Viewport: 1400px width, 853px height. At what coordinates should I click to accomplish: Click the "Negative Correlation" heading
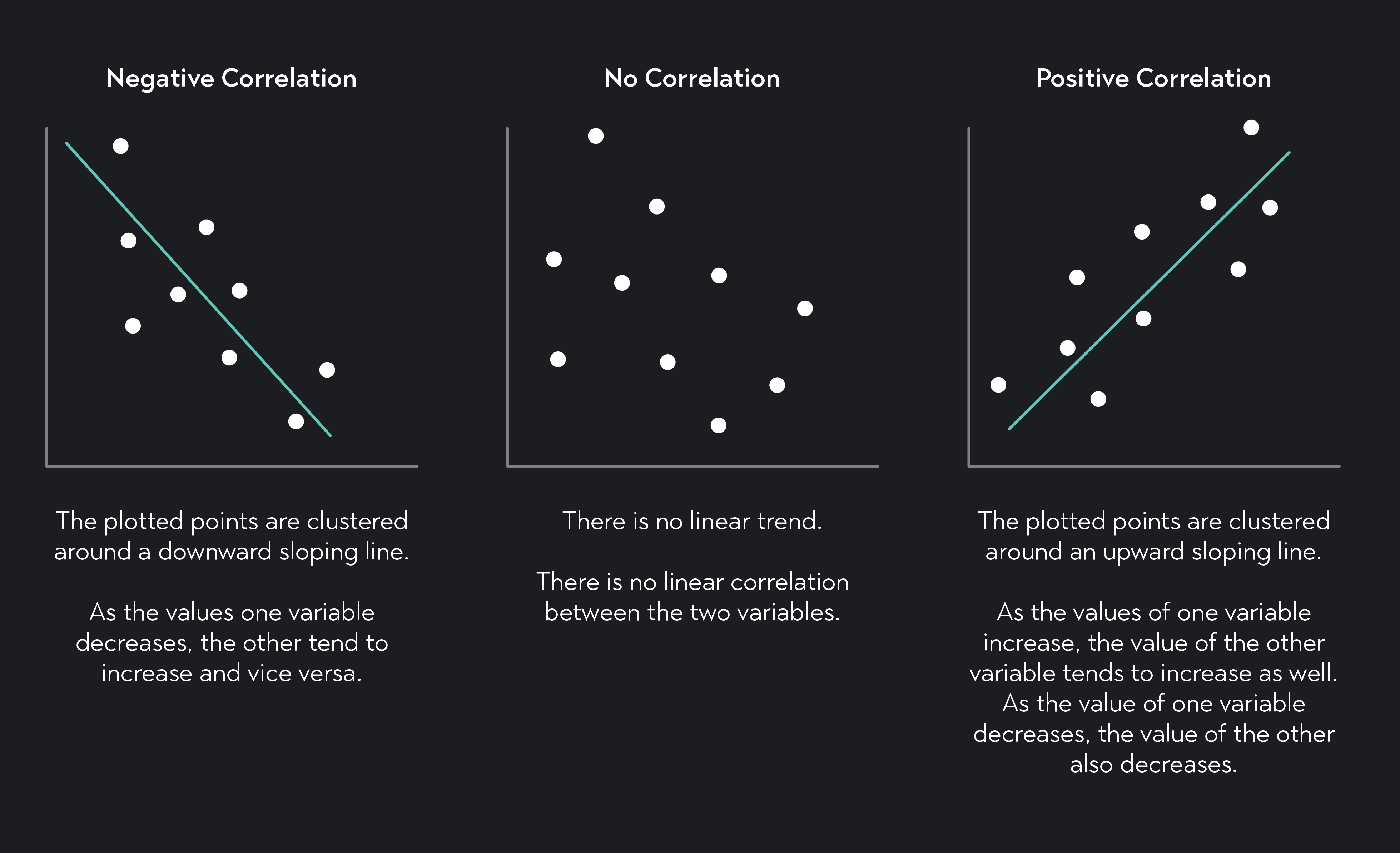(231, 78)
